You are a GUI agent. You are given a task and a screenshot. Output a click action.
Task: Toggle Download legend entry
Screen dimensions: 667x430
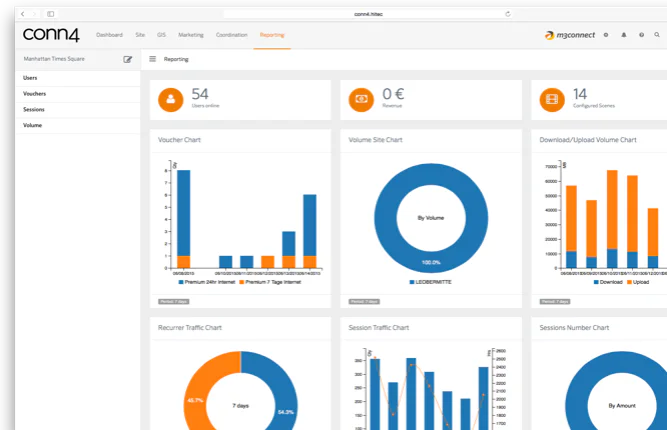pyautogui.click(x=608, y=282)
